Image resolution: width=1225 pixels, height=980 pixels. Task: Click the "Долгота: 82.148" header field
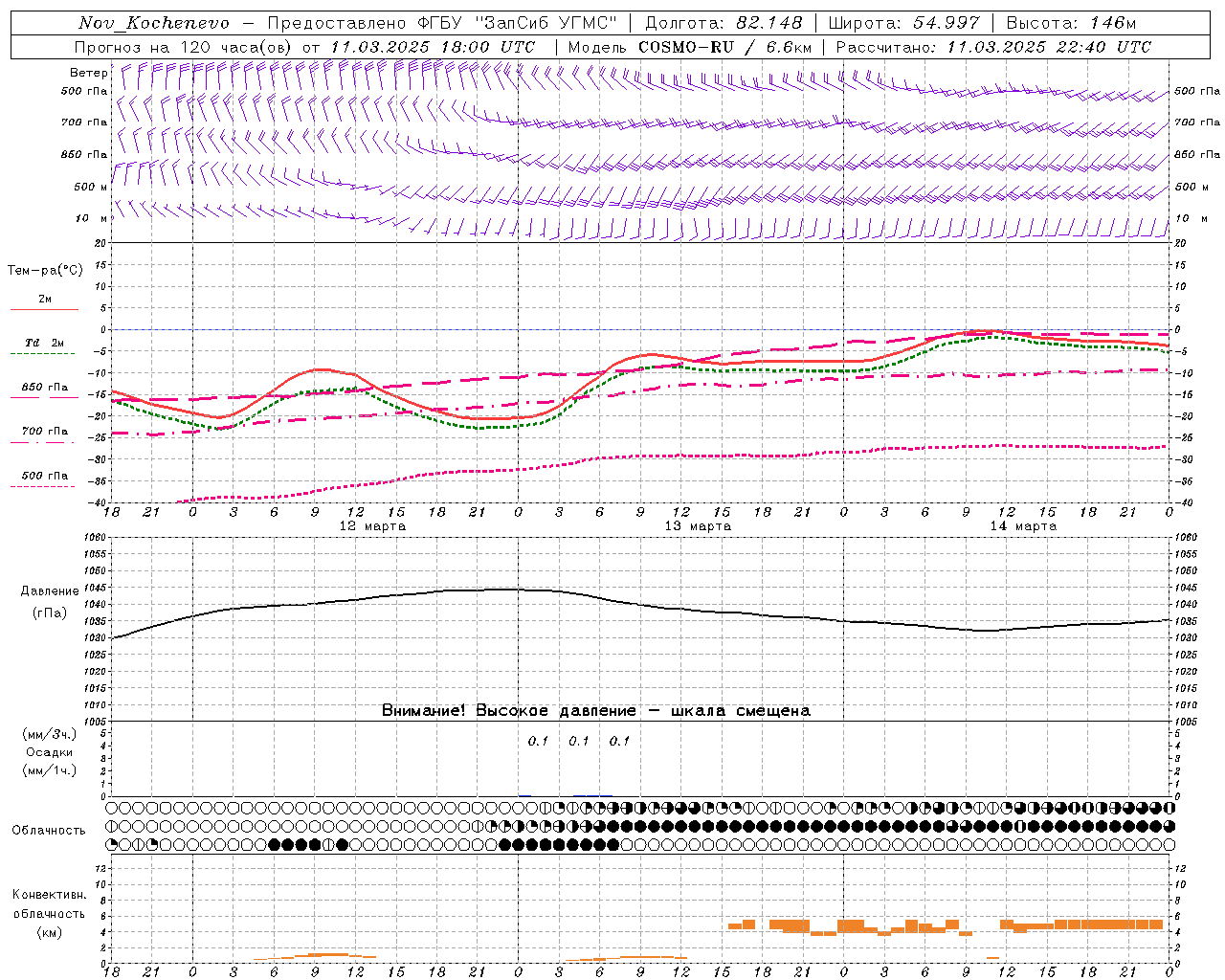click(x=724, y=23)
